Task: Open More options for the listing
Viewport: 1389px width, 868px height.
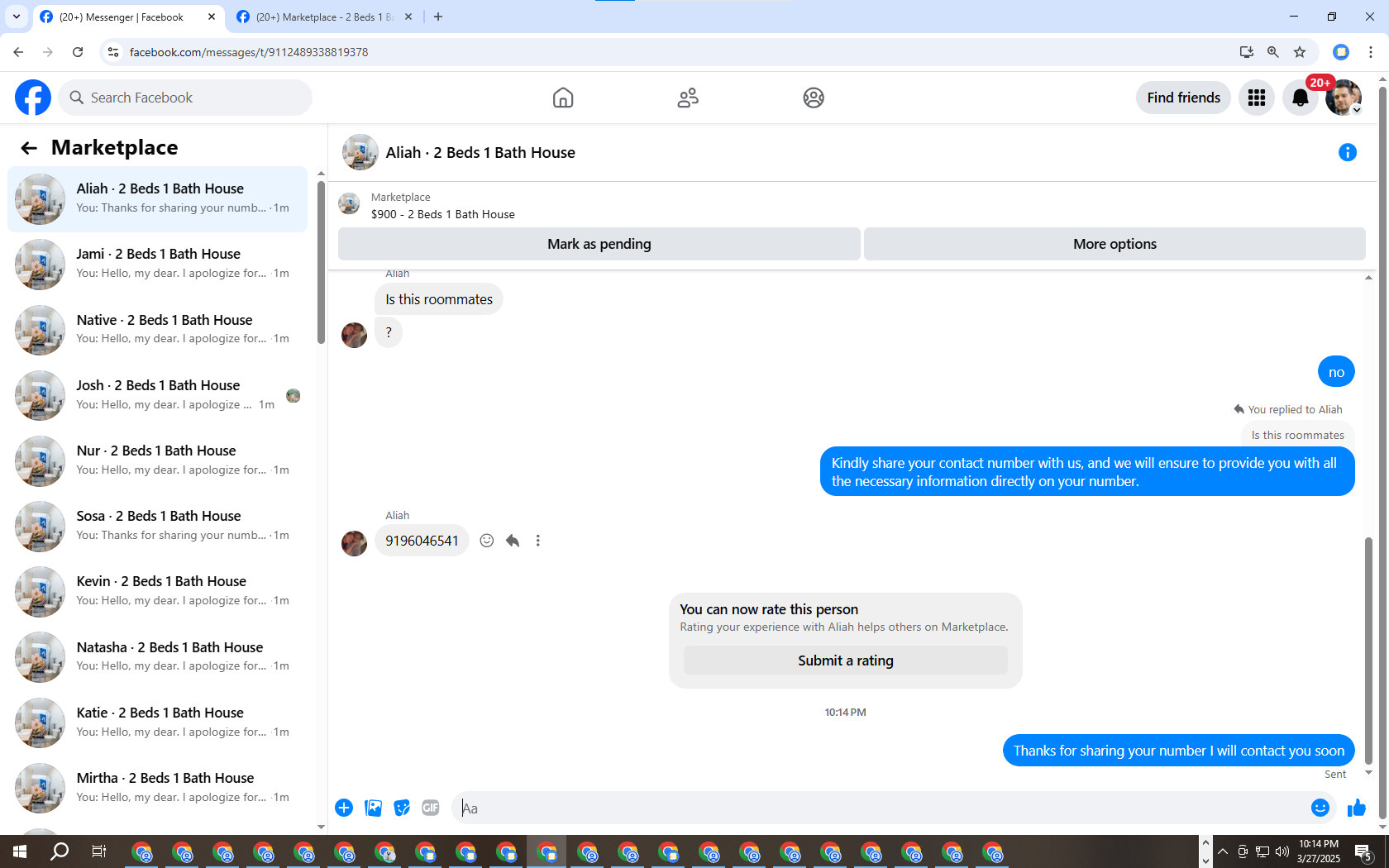Action: coord(1115,244)
